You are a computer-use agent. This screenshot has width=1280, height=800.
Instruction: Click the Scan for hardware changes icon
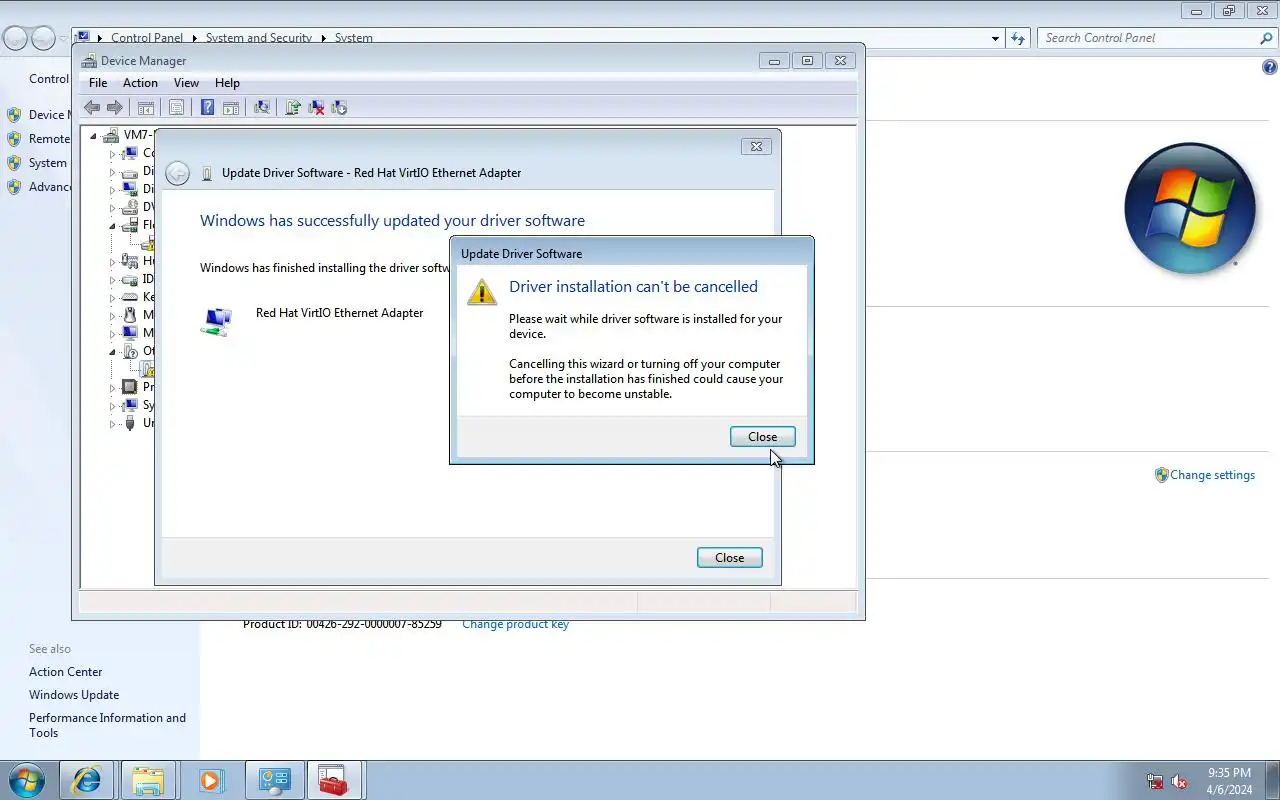click(262, 107)
